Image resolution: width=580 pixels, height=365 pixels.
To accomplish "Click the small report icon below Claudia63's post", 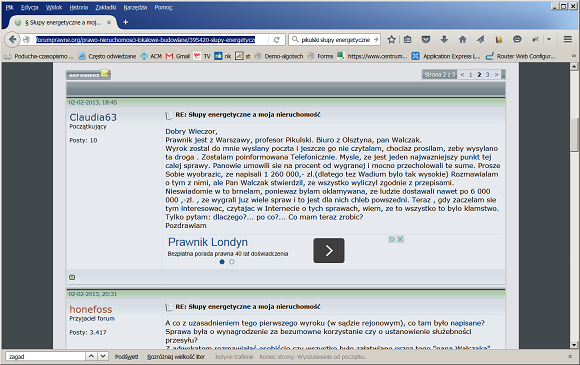I will (72, 277).
